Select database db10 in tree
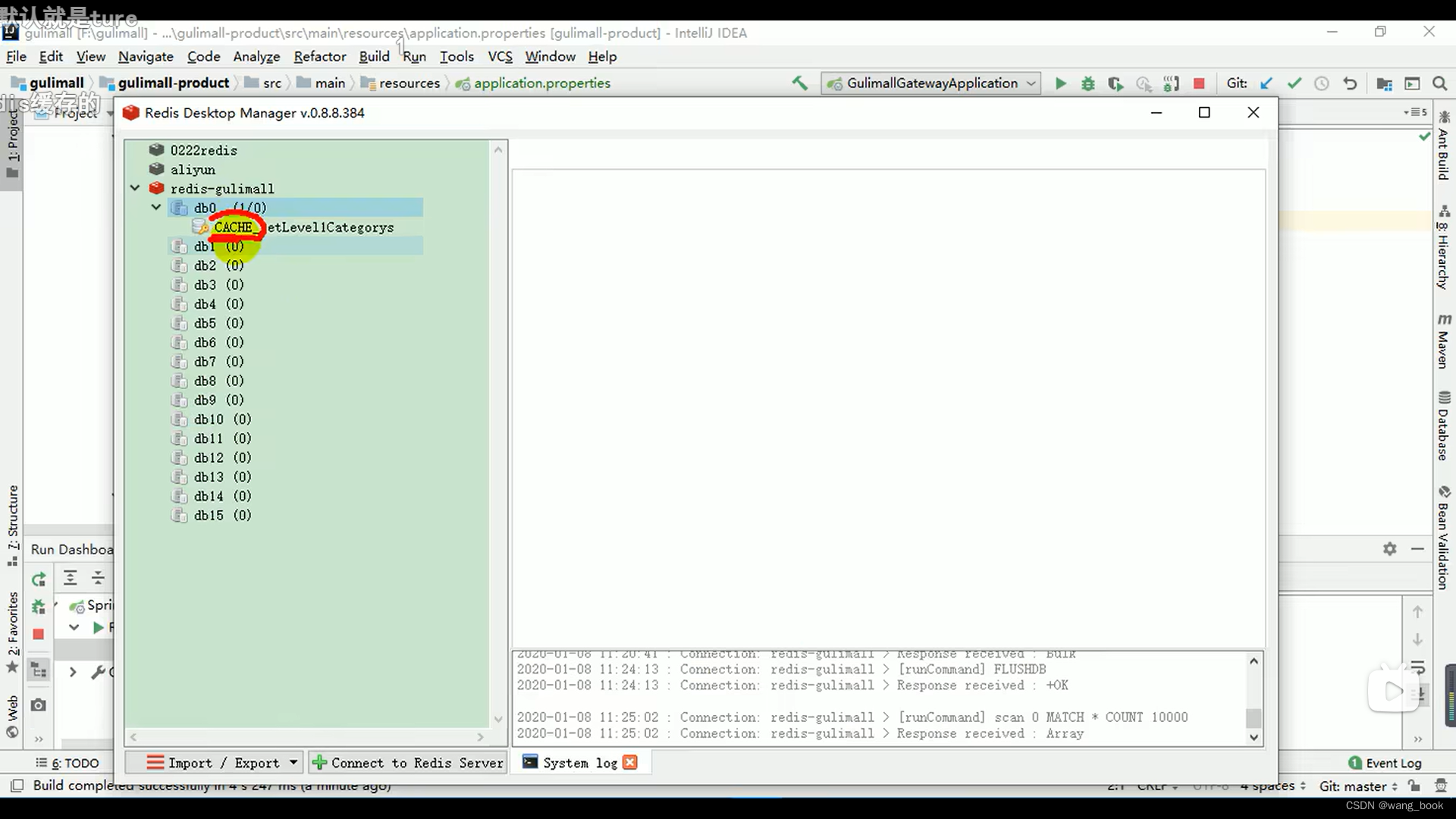Viewport: 1456px width, 819px height. coord(222,419)
